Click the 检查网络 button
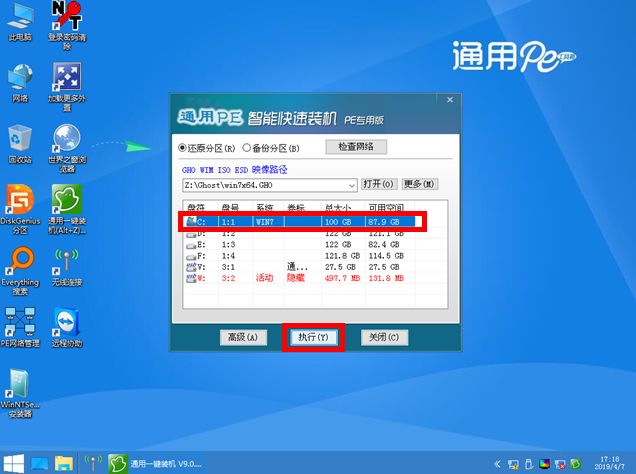 coord(356,148)
